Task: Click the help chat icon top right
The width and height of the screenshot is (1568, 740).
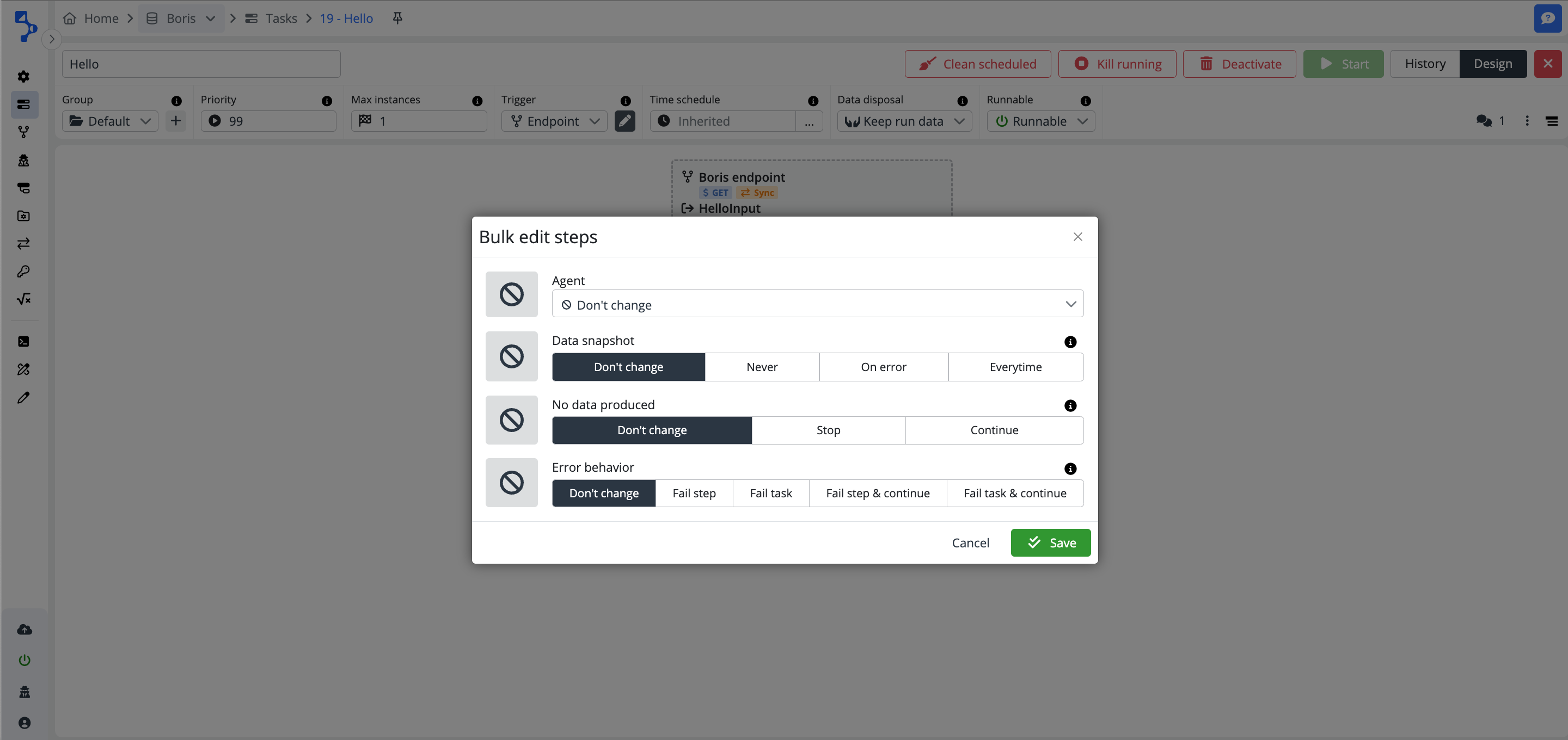Action: point(1547,18)
